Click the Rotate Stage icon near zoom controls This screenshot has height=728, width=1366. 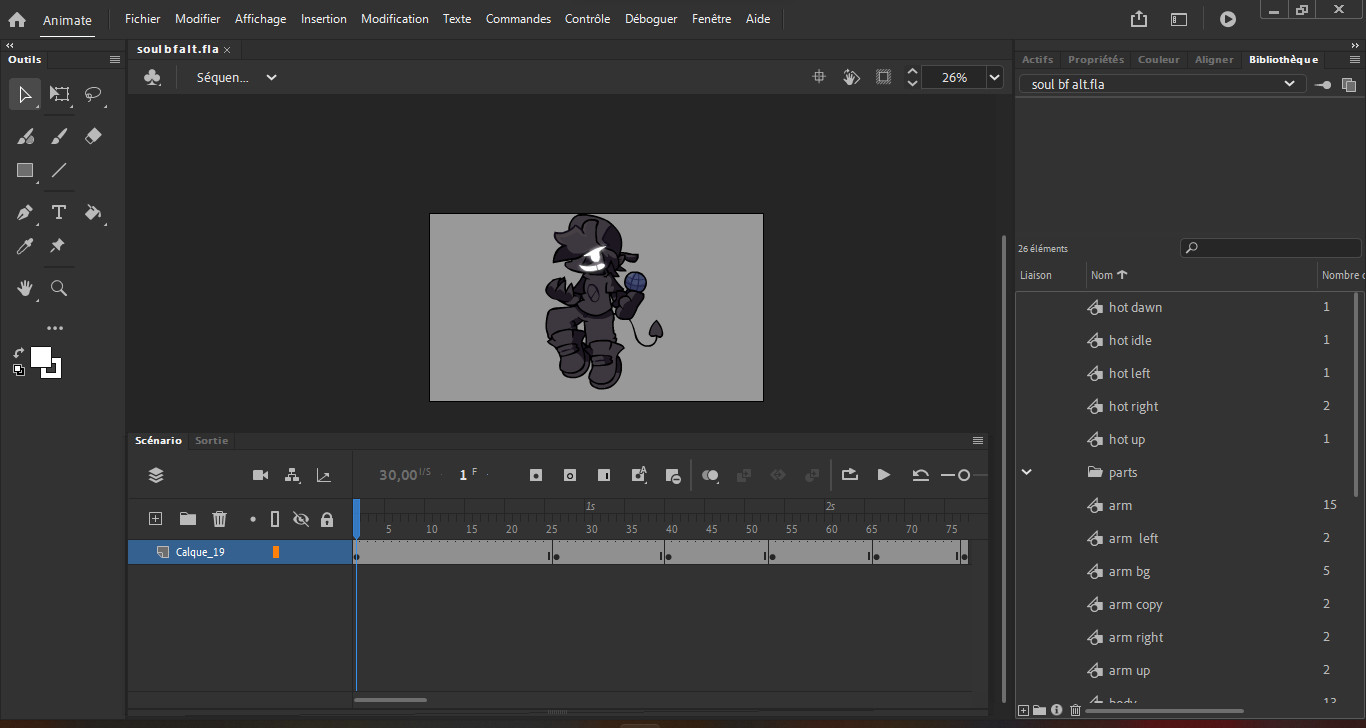tap(851, 77)
